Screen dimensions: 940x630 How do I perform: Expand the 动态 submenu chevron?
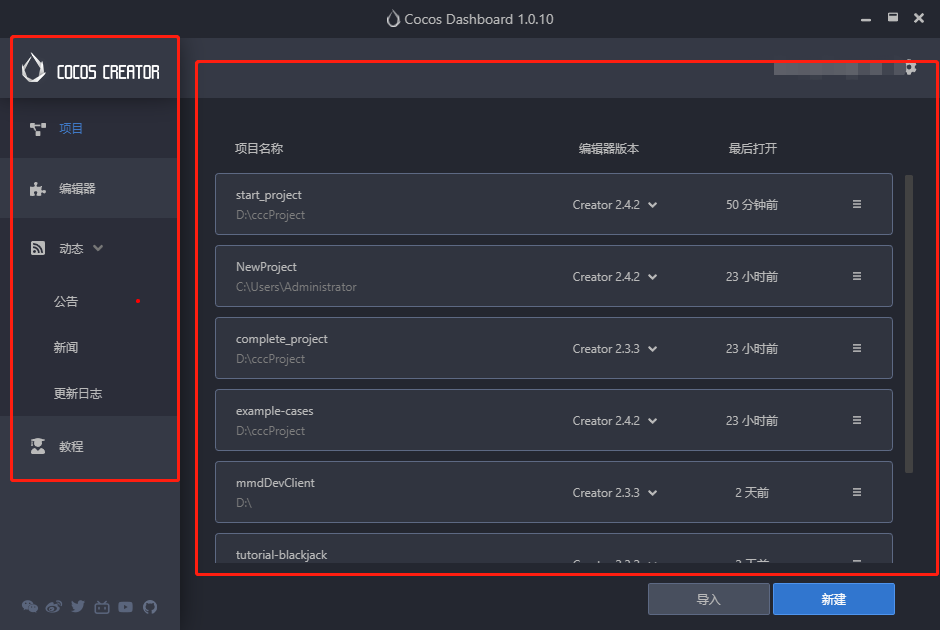click(98, 248)
